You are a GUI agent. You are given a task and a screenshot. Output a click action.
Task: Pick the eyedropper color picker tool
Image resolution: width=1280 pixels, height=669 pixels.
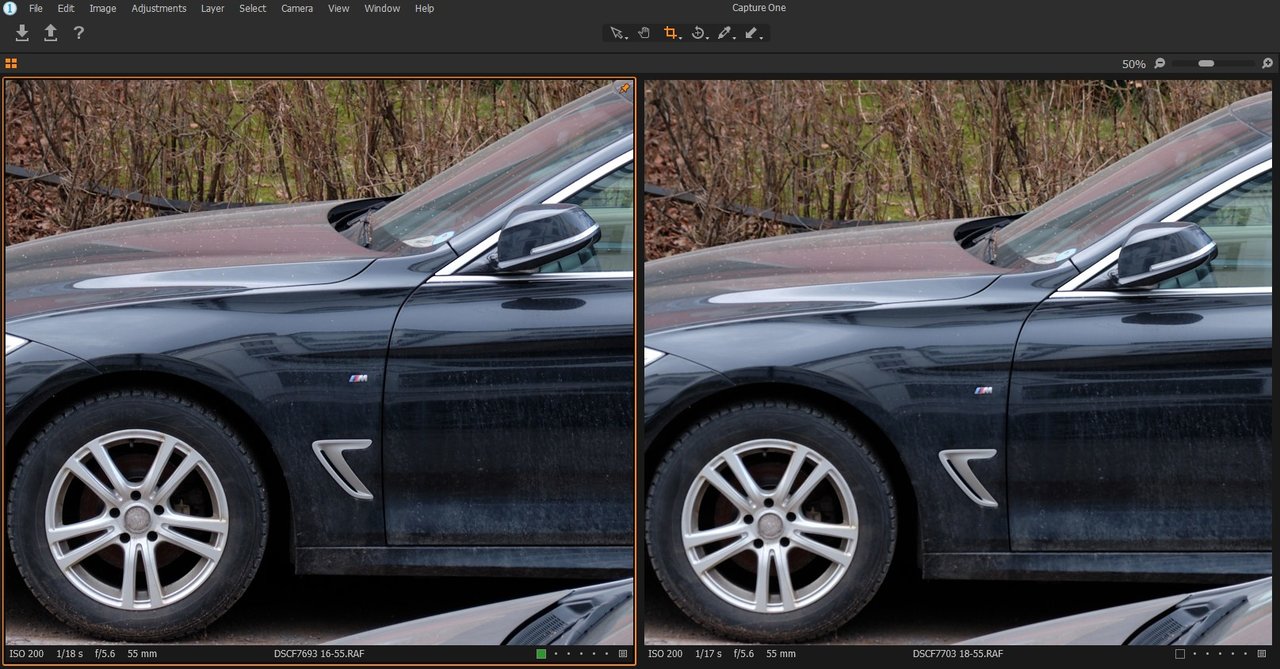coord(725,33)
